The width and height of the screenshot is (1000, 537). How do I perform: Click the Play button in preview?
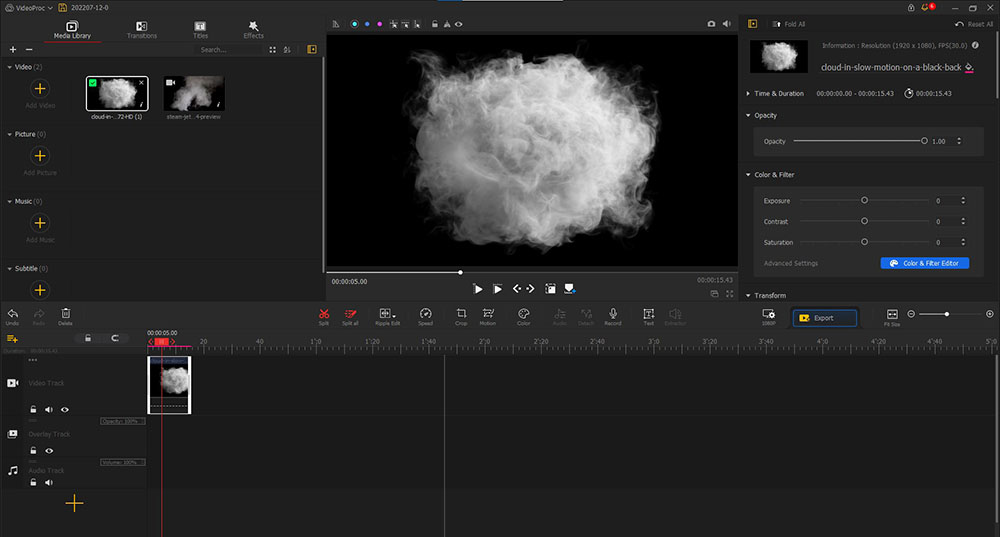pyautogui.click(x=478, y=289)
